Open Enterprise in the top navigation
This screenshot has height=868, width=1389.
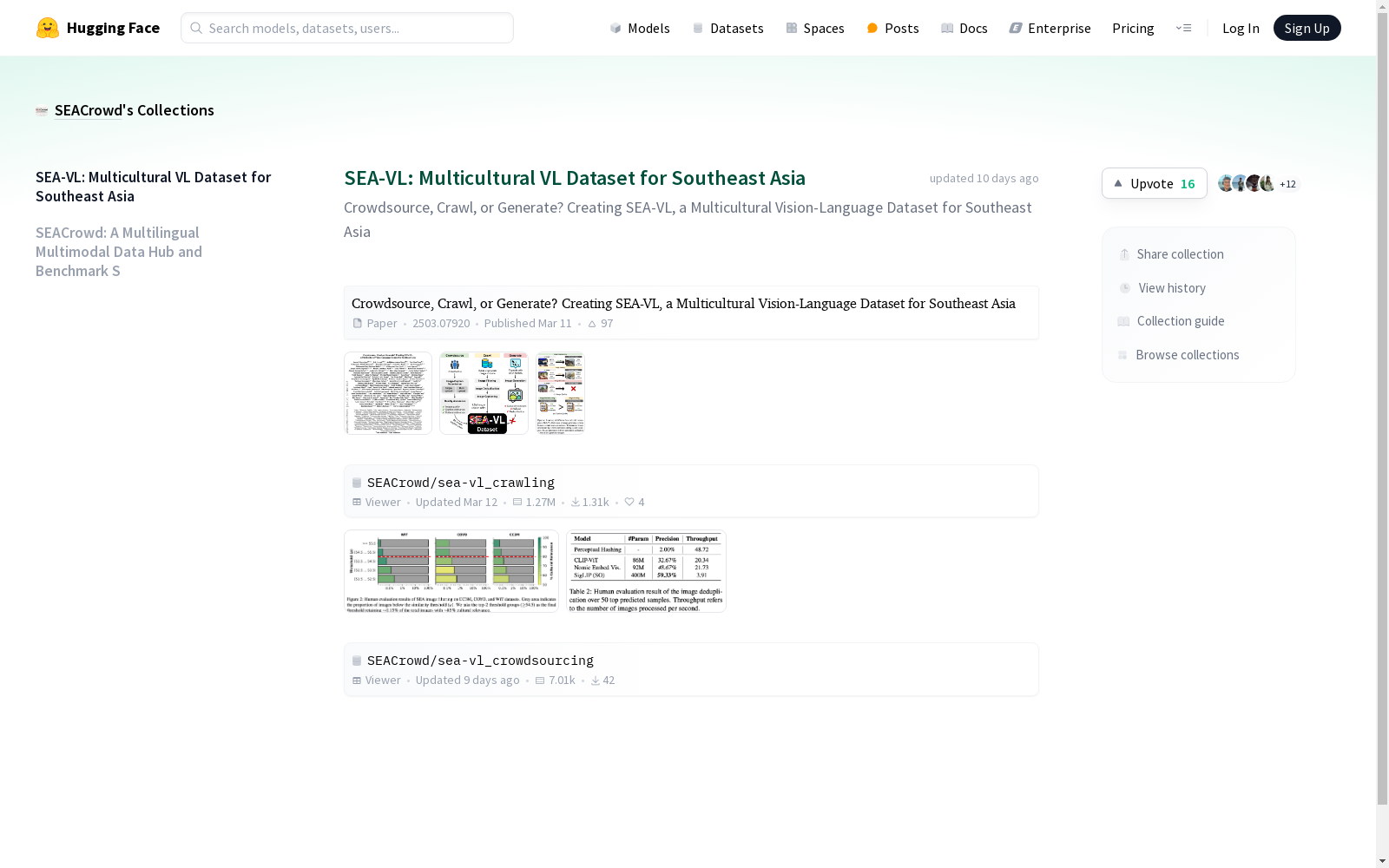pos(1050,28)
